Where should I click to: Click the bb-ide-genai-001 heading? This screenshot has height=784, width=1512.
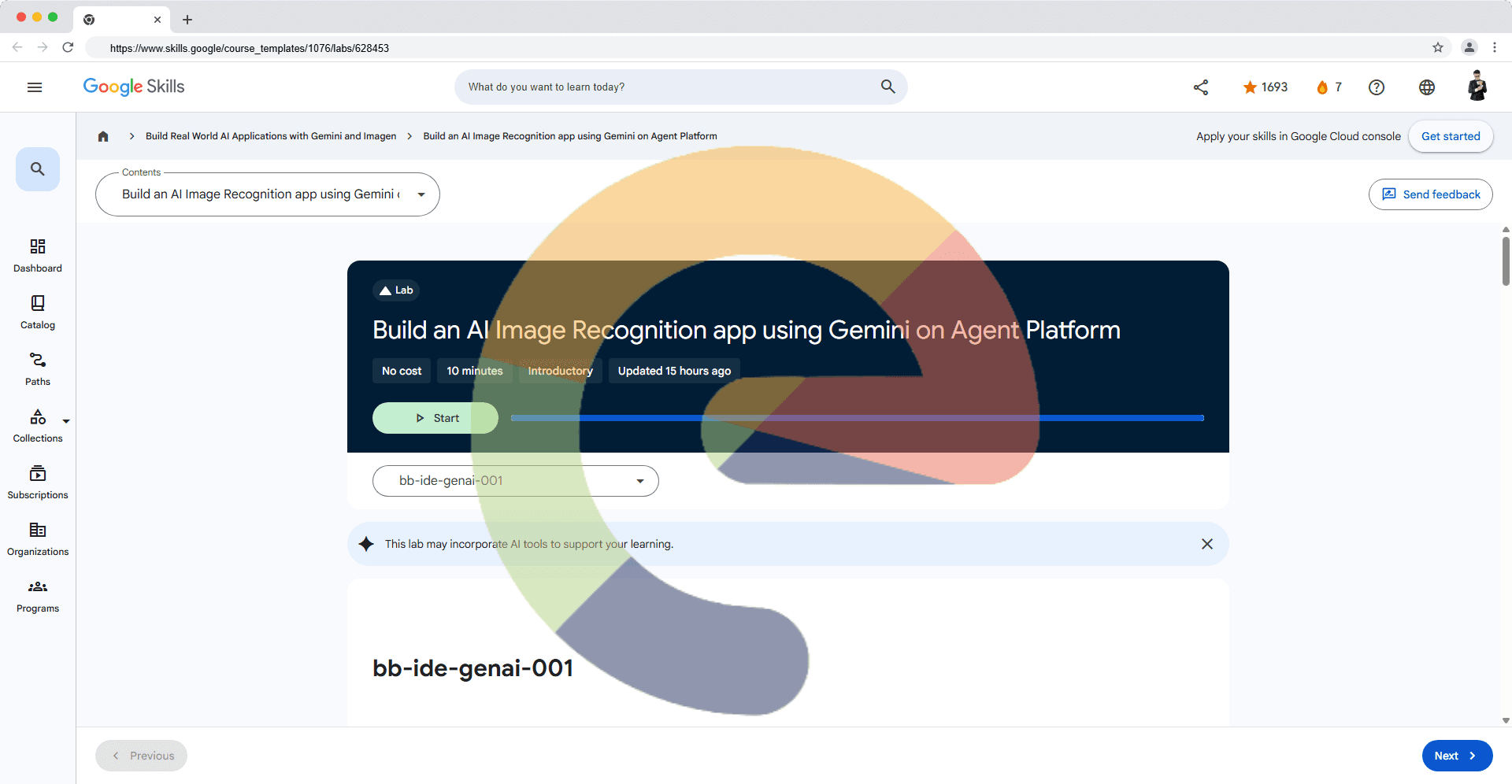click(473, 668)
